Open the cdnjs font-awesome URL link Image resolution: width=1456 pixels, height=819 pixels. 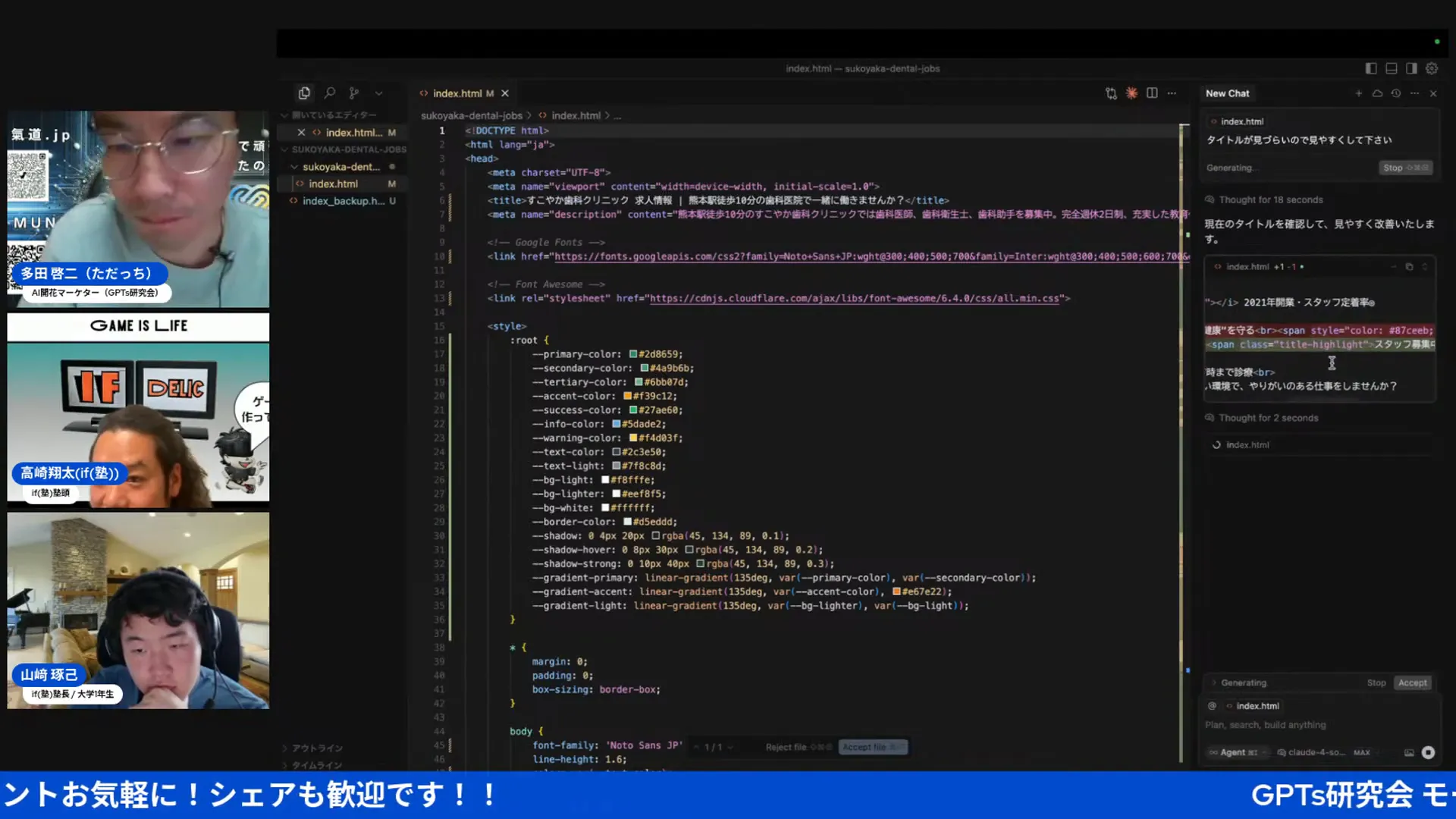(854, 299)
